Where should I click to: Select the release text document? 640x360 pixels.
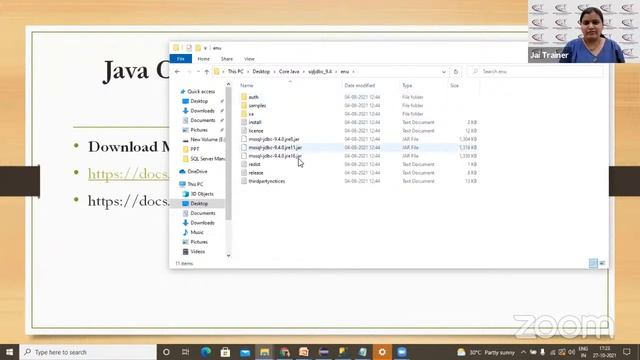(x=256, y=173)
